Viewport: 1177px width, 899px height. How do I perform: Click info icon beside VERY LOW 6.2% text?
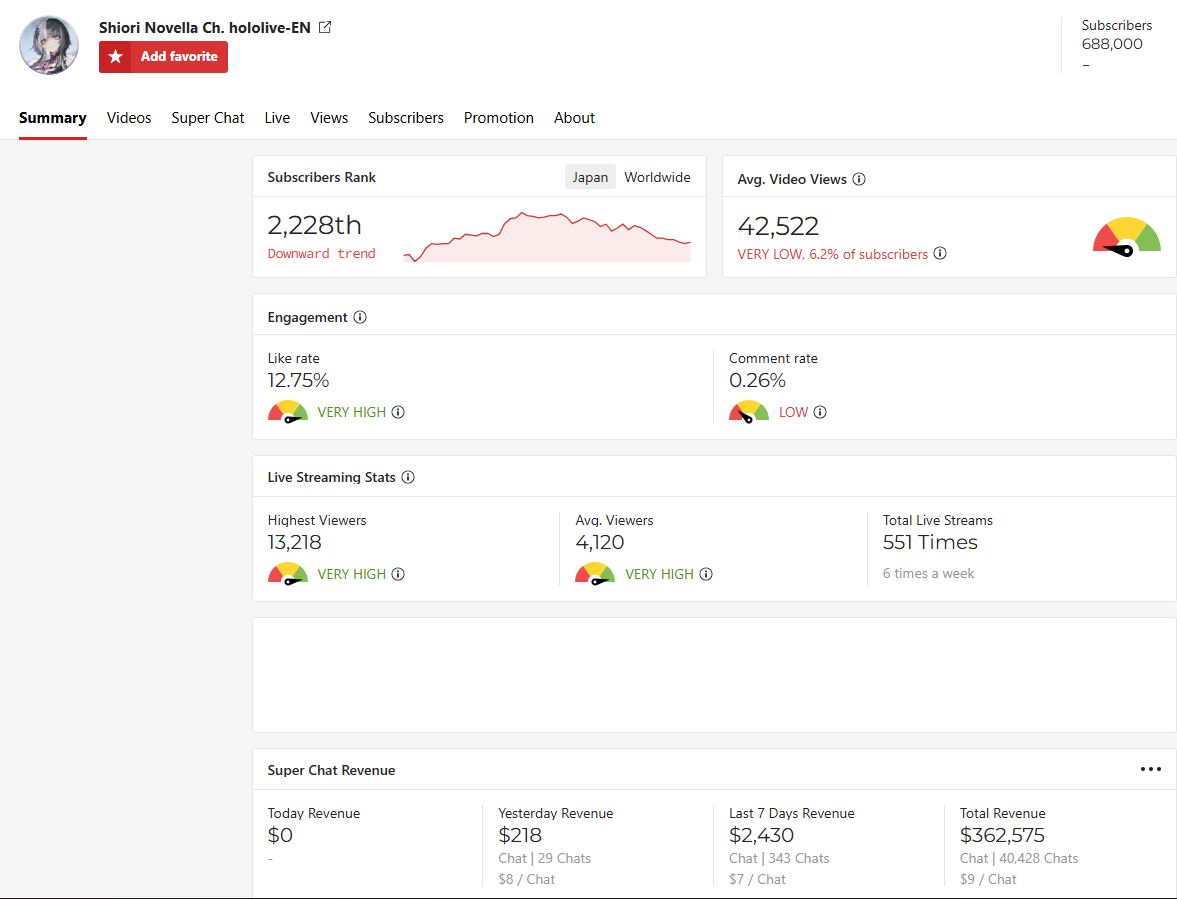point(940,254)
